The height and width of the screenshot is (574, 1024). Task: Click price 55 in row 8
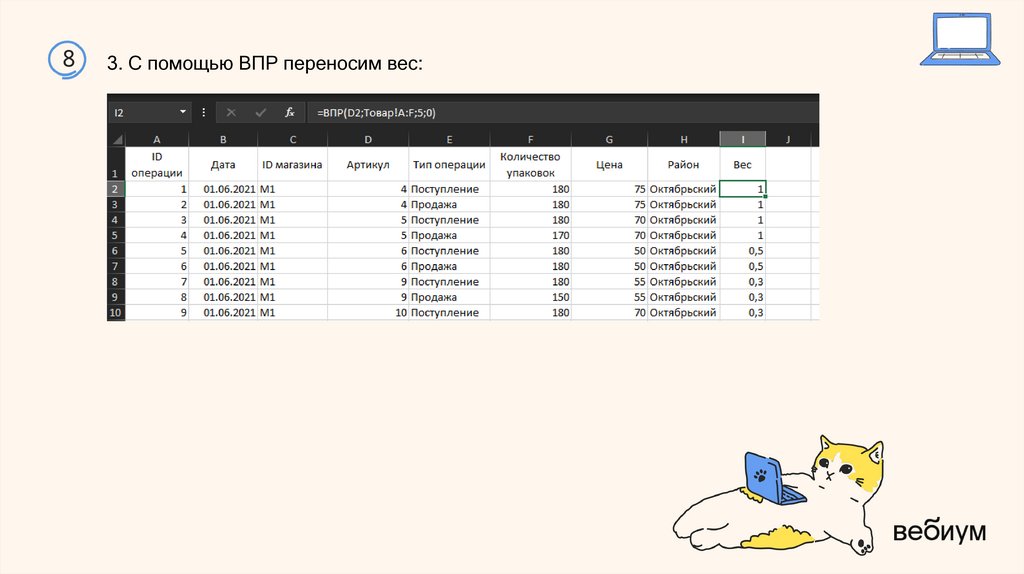(609, 281)
